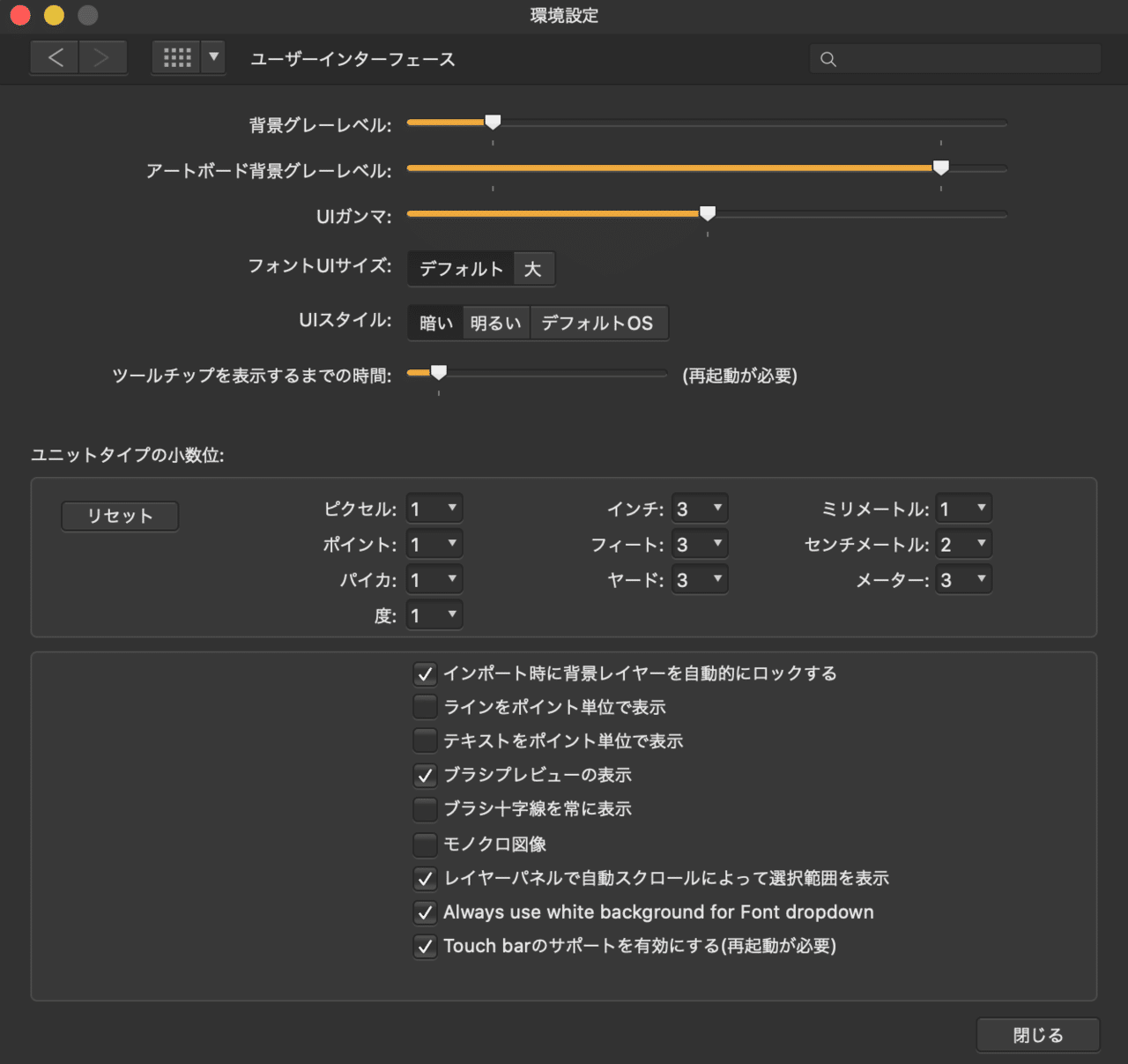Open the ポイント decimal places dropdown
This screenshot has height=1064, width=1128.
pos(434,544)
